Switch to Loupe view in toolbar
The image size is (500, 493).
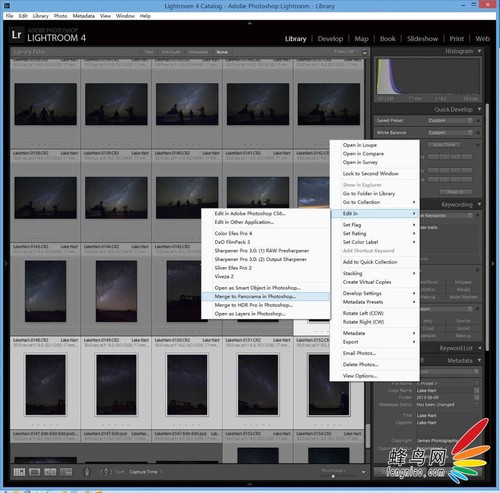[35, 472]
